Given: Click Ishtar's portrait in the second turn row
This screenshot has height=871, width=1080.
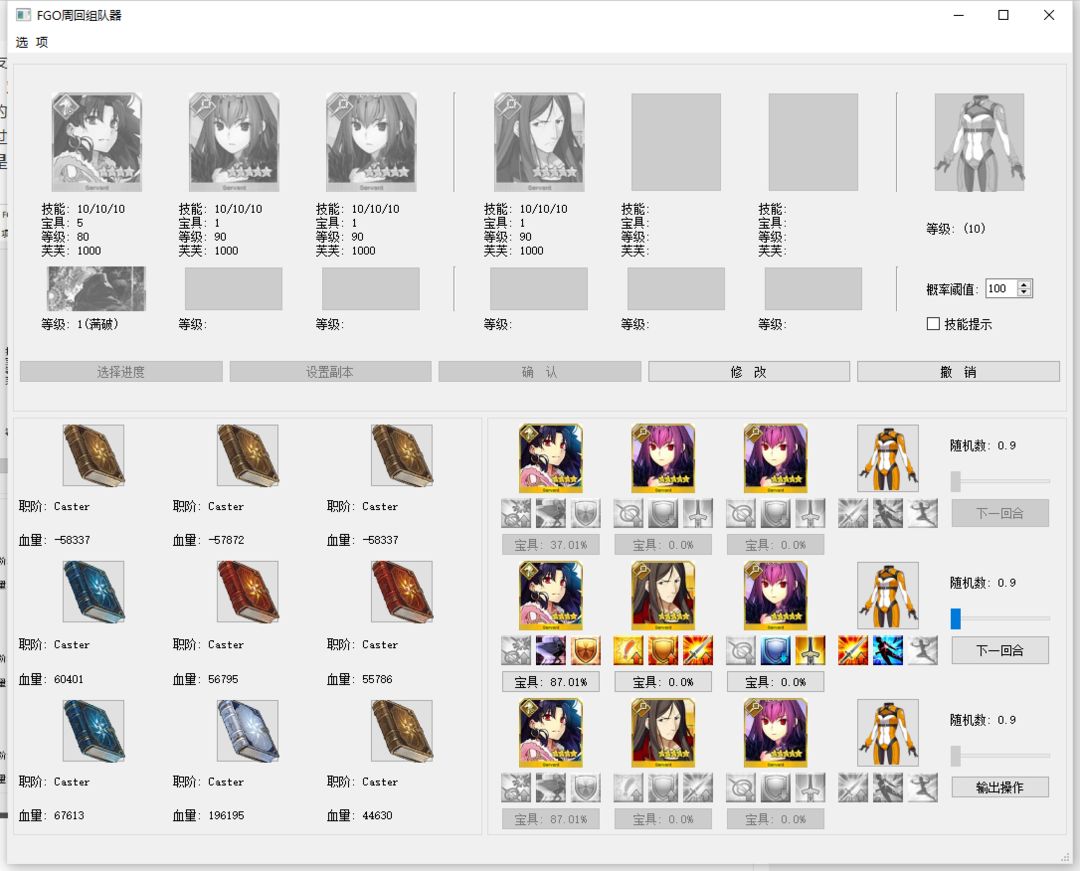Looking at the screenshot, I should pyautogui.click(x=550, y=596).
